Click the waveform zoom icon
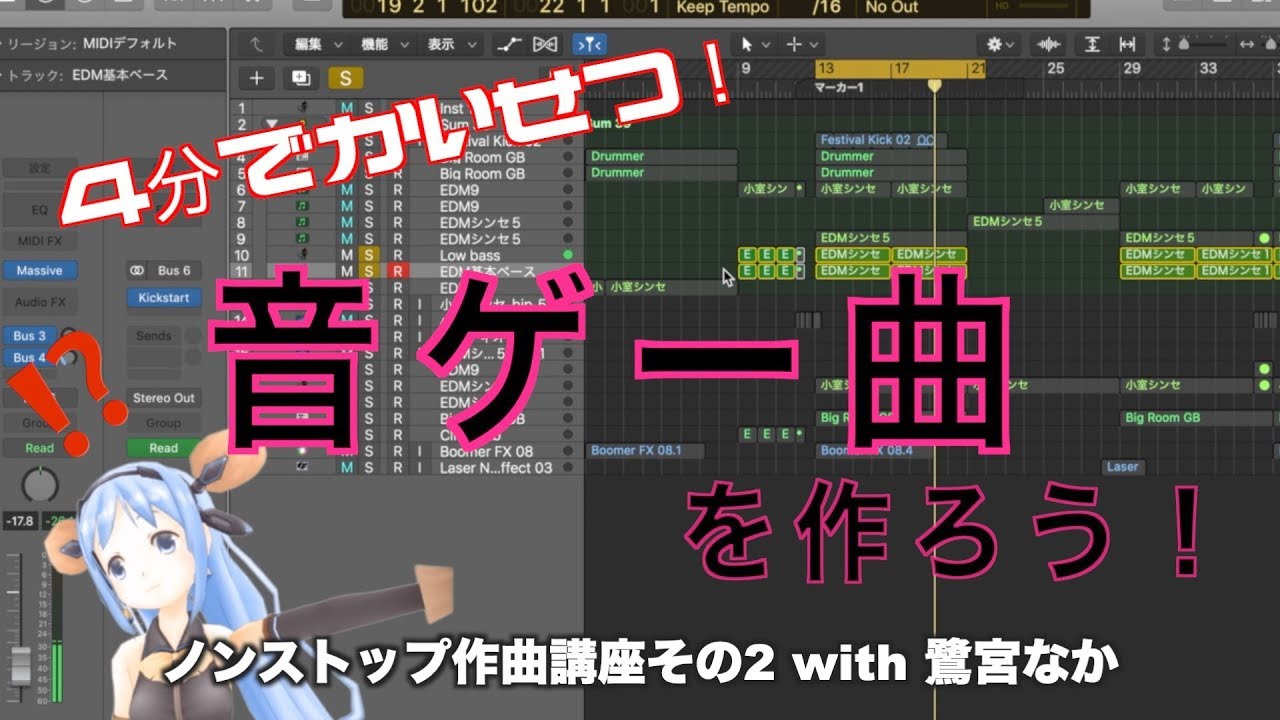This screenshot has width=1280, height=720. [x=1049, y=44]
